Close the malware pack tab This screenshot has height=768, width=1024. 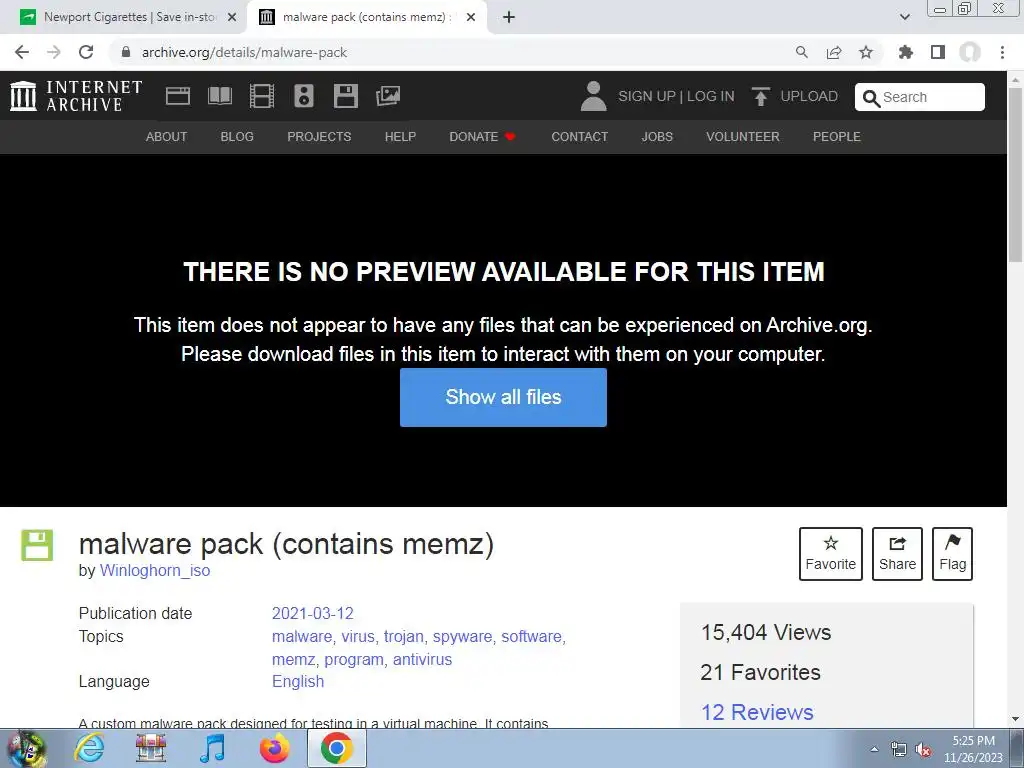coord(471,17)
